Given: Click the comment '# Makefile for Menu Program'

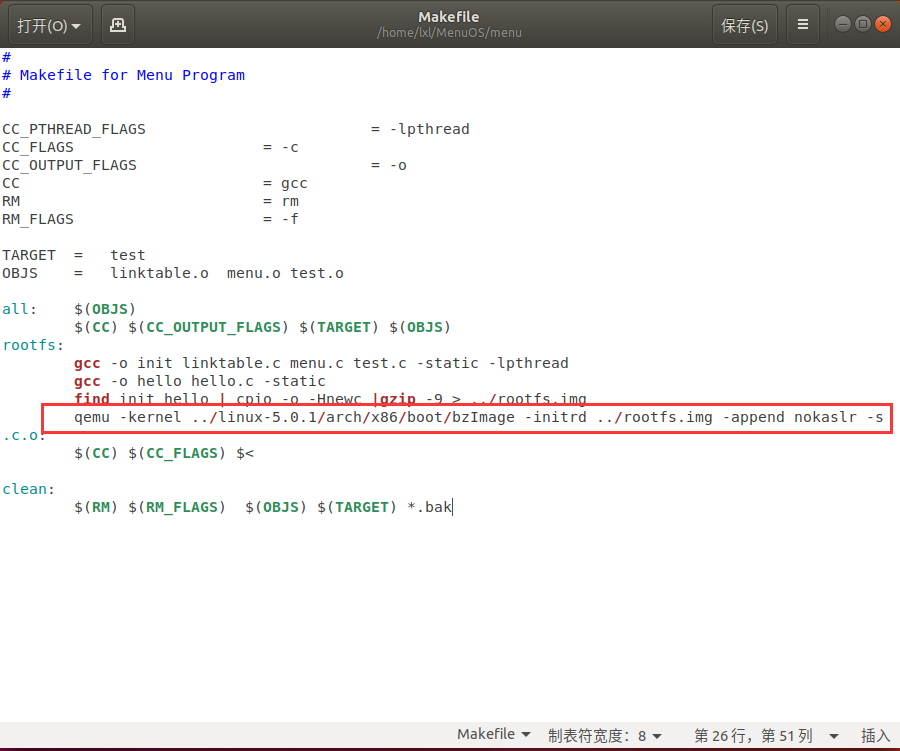Looking at the screenshot, I should coord(123,75).
